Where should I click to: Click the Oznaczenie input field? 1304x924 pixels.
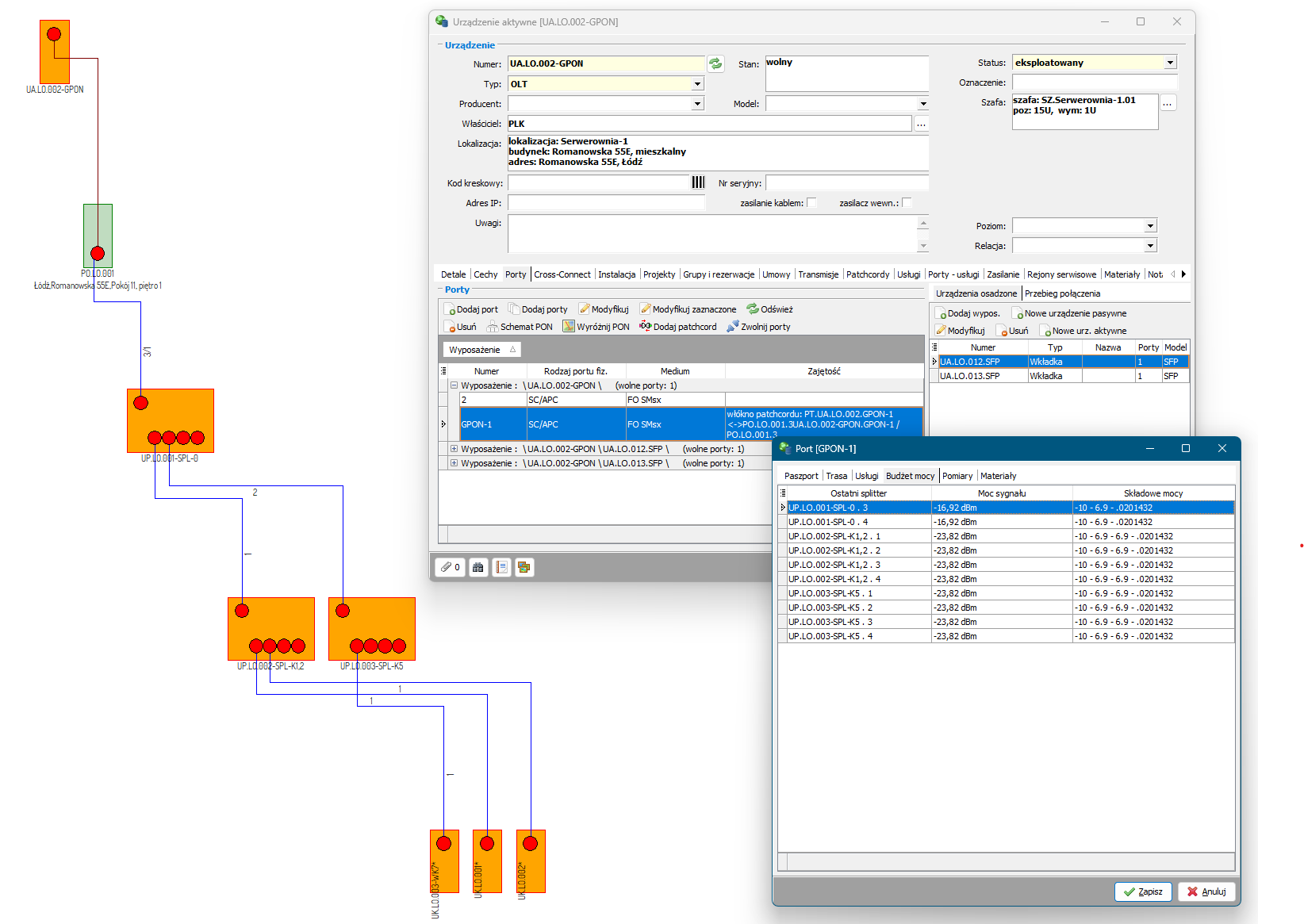click(x=1095, y=82)
